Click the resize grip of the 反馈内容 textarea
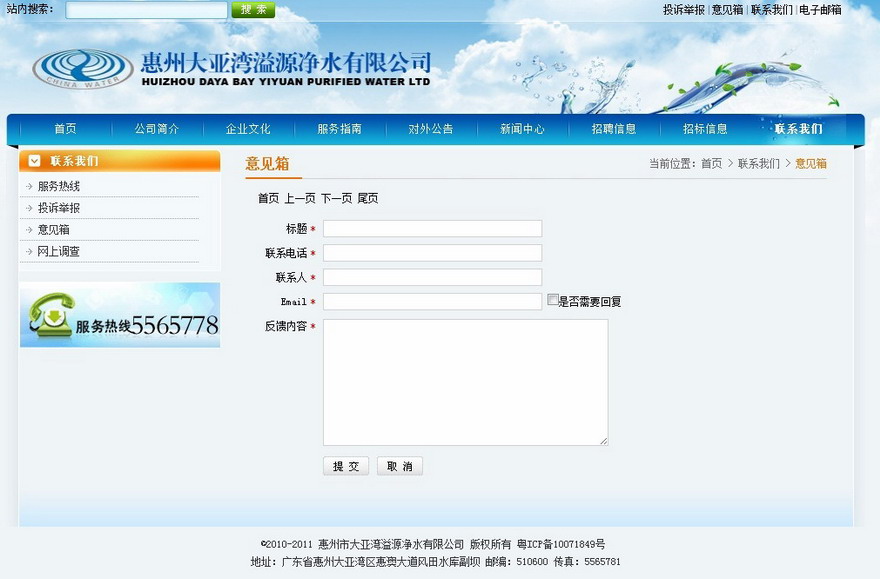Screen dimensions: 880x579 tap(604, 442)
